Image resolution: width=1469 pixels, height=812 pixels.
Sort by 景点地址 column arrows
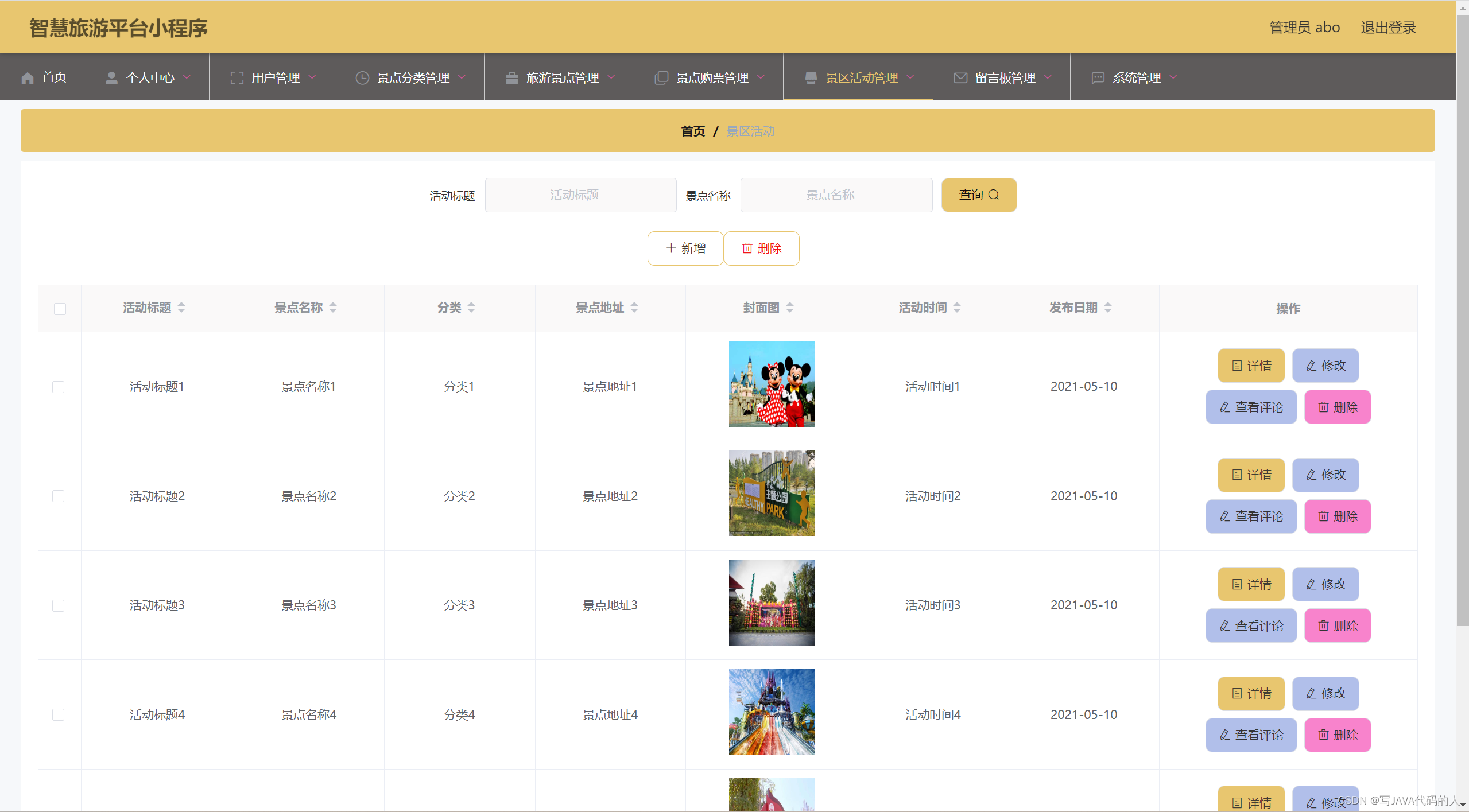tap(634, 308)
